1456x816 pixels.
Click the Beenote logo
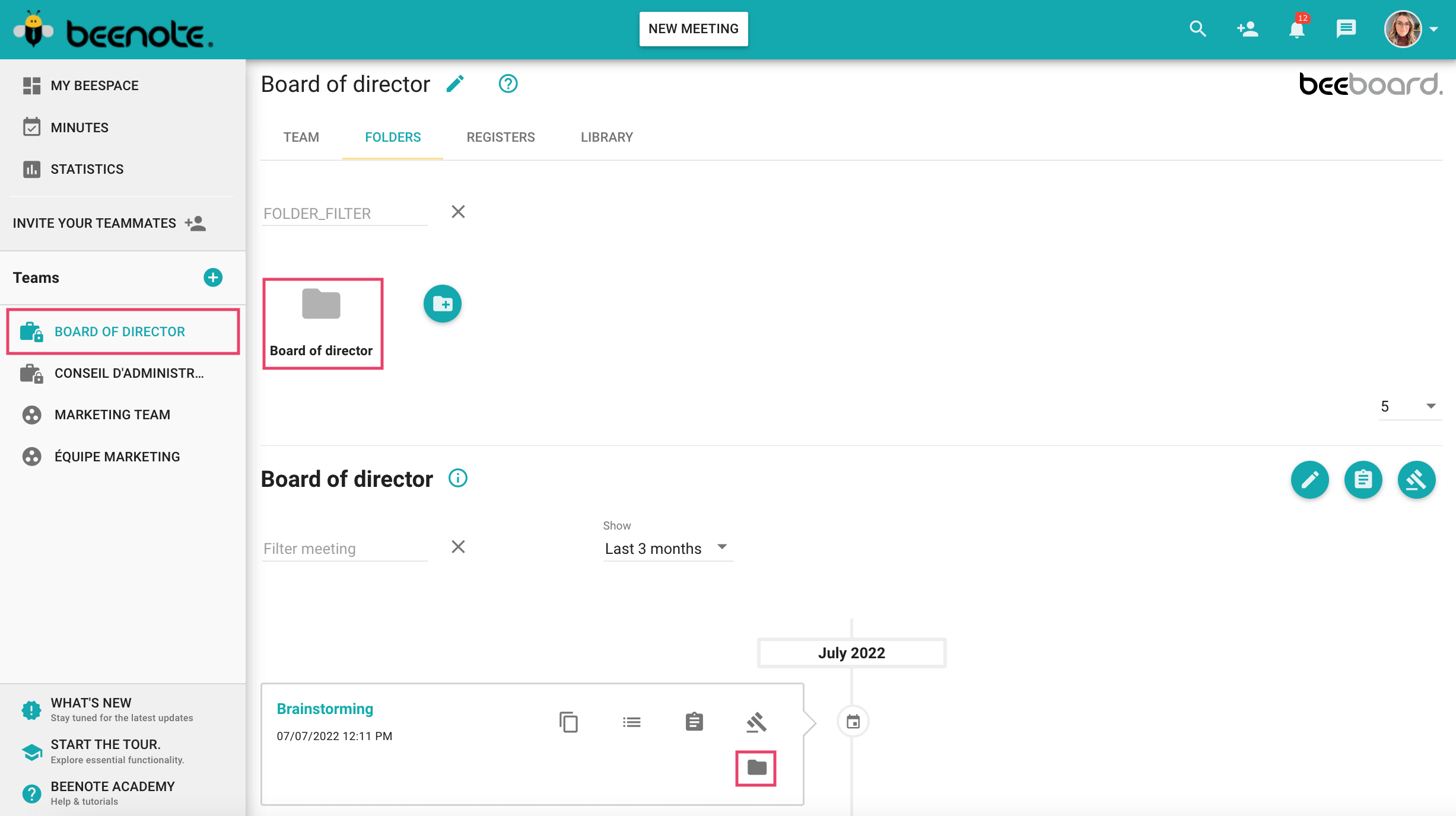113,30
